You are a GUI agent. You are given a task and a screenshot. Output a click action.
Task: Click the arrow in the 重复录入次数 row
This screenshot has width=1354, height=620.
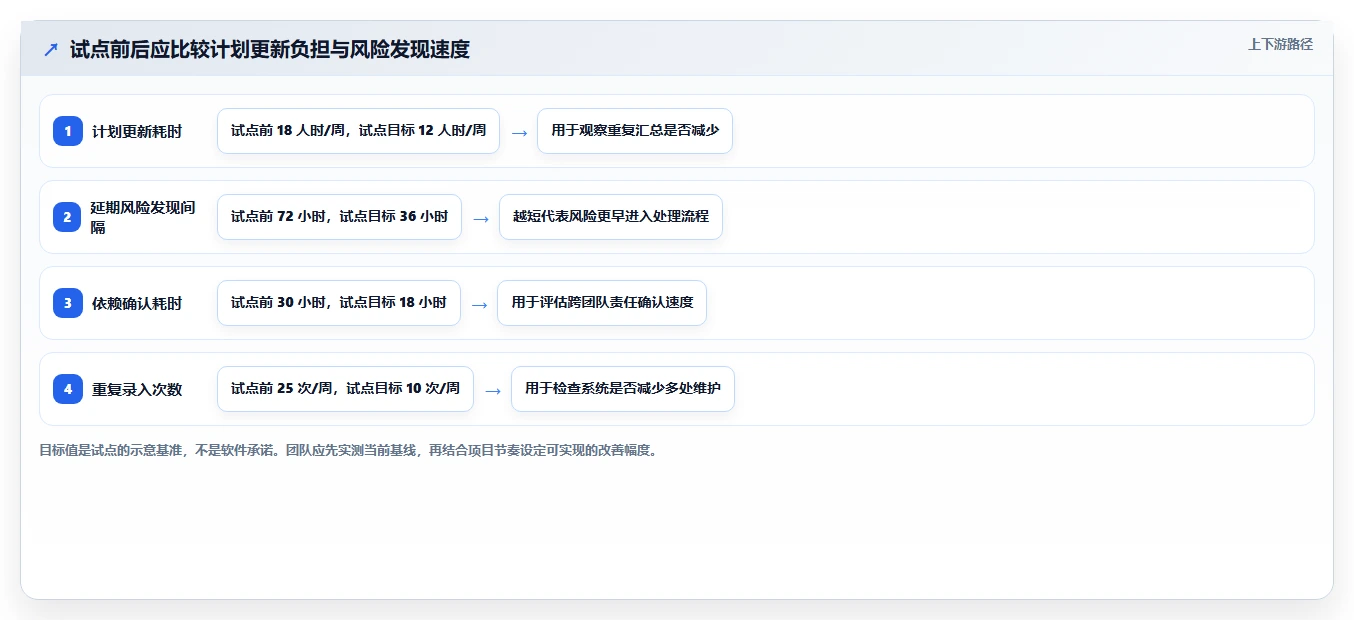click(x=493, y=390)
